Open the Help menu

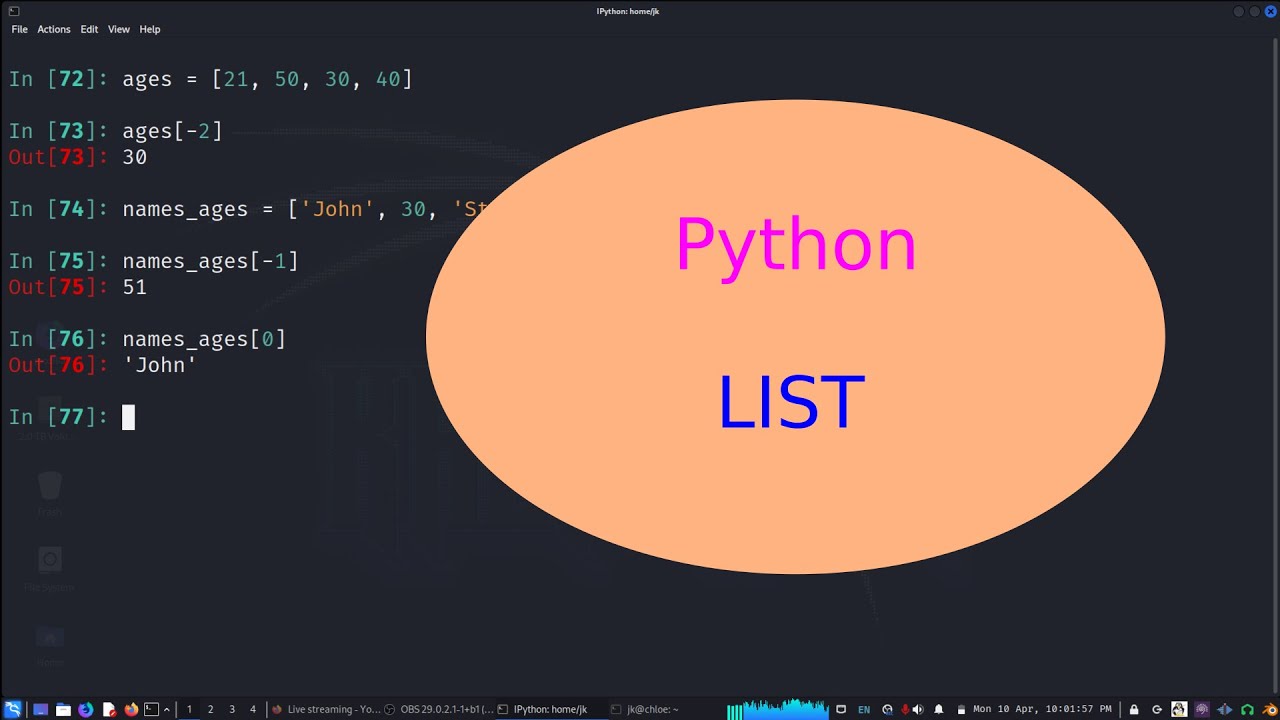[x=150, y=29]
